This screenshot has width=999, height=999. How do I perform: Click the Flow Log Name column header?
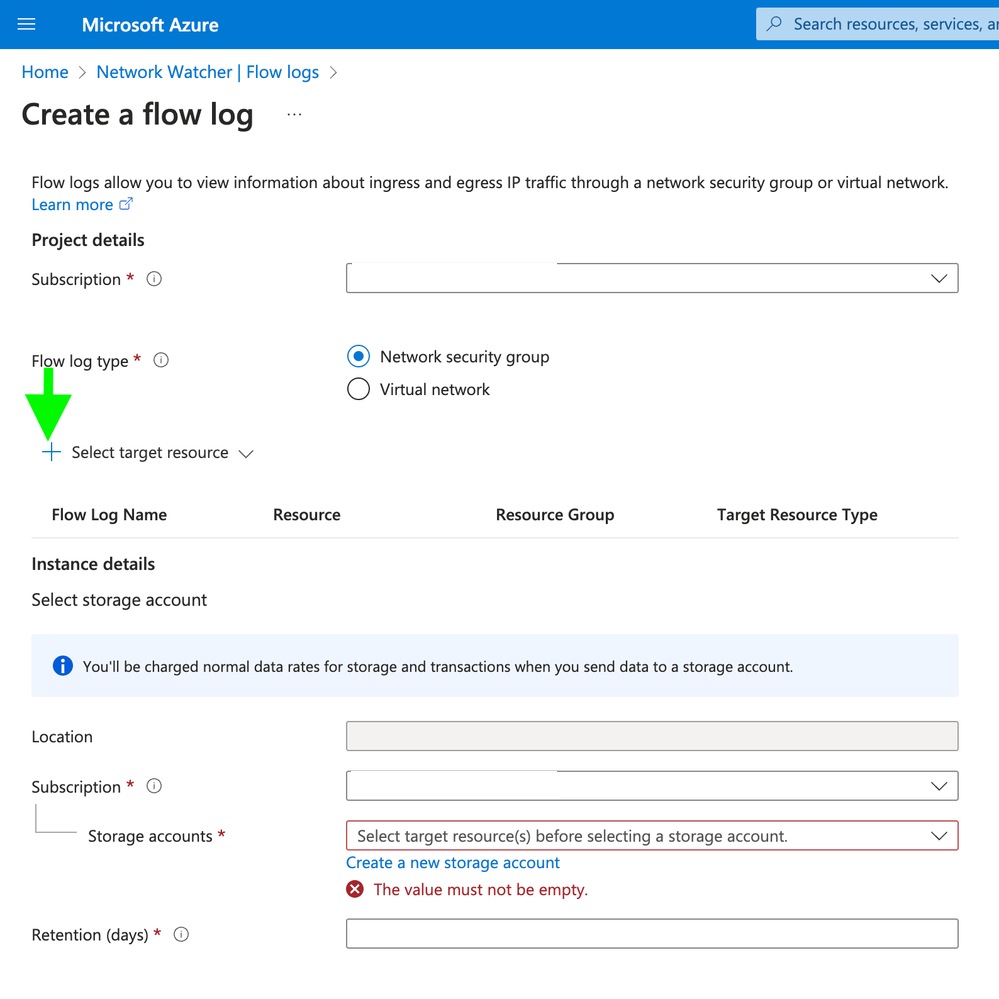(109, 515)
